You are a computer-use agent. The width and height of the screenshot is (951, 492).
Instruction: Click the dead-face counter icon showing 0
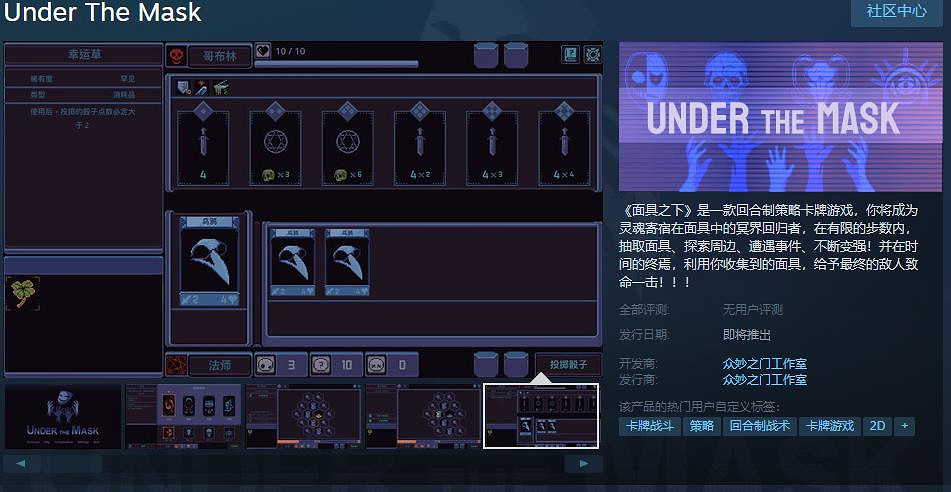(x=376, y=365)
